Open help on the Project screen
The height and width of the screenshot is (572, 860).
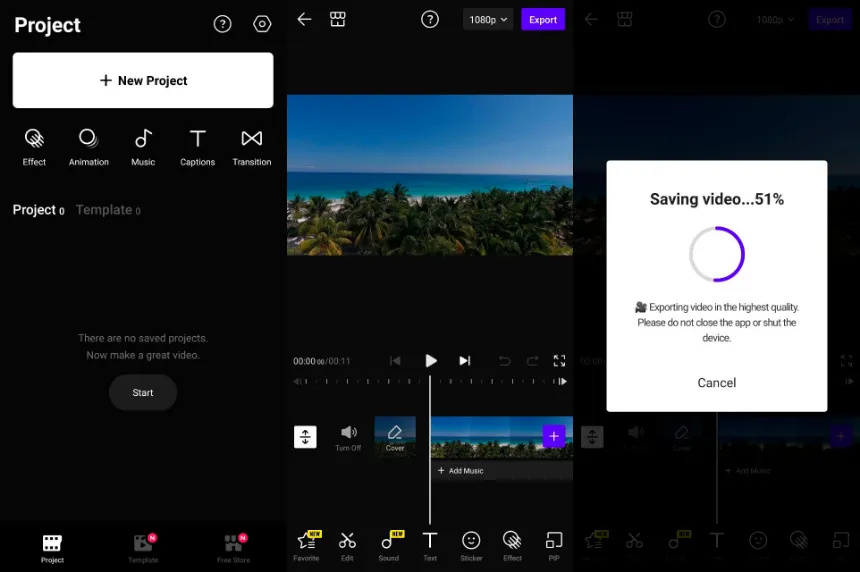pyautogui.click(x=222, y=24)
